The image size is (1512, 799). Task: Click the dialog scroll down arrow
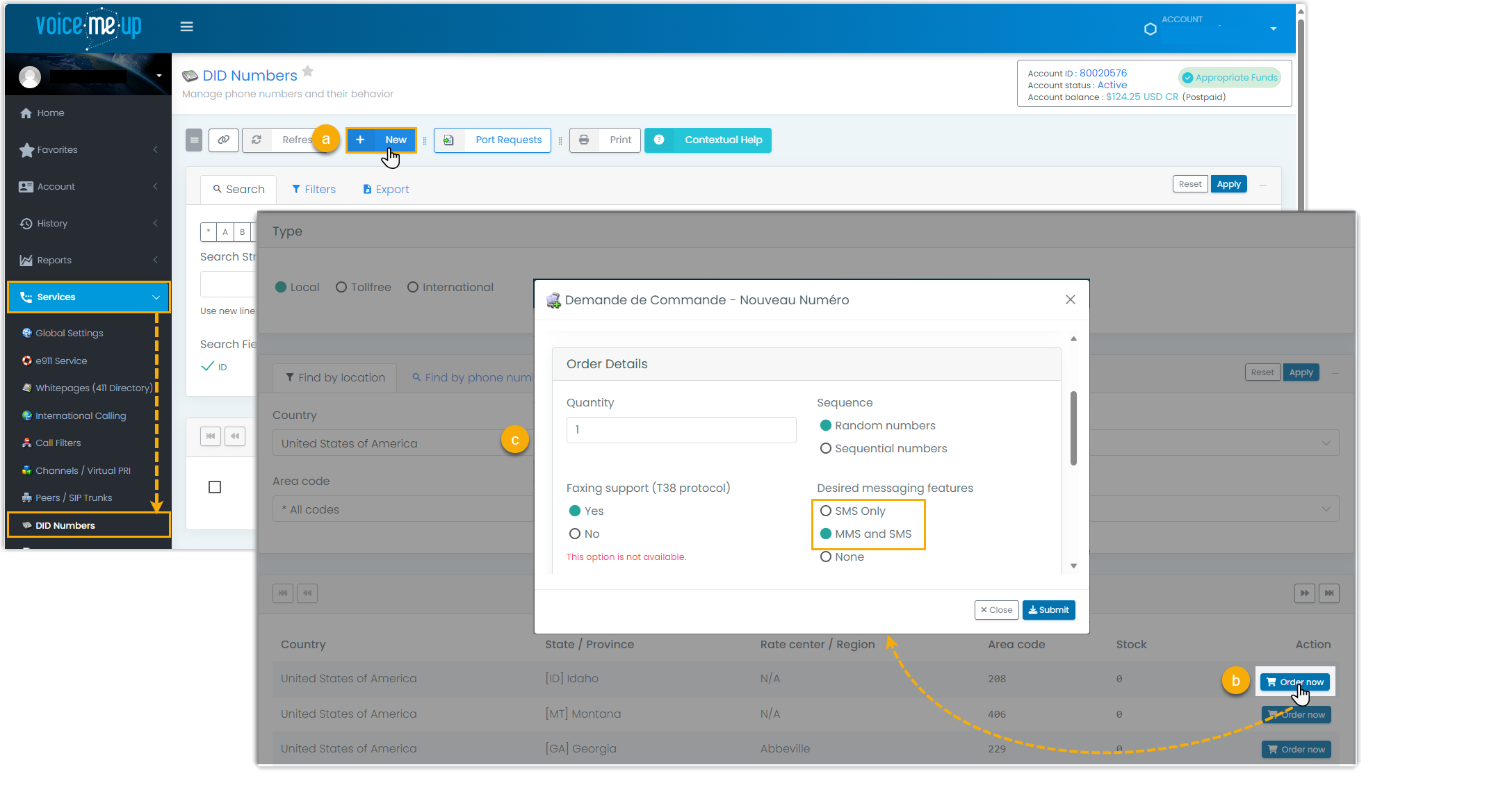pos(1073,566)
